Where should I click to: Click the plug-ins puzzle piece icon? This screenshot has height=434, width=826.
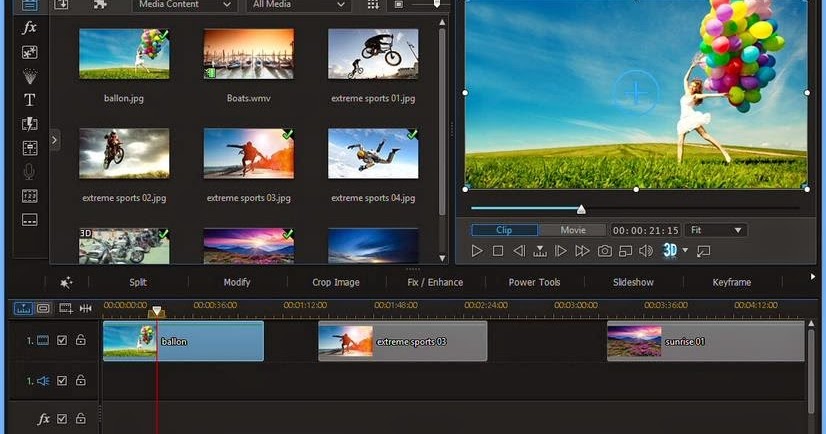[100, 5]
